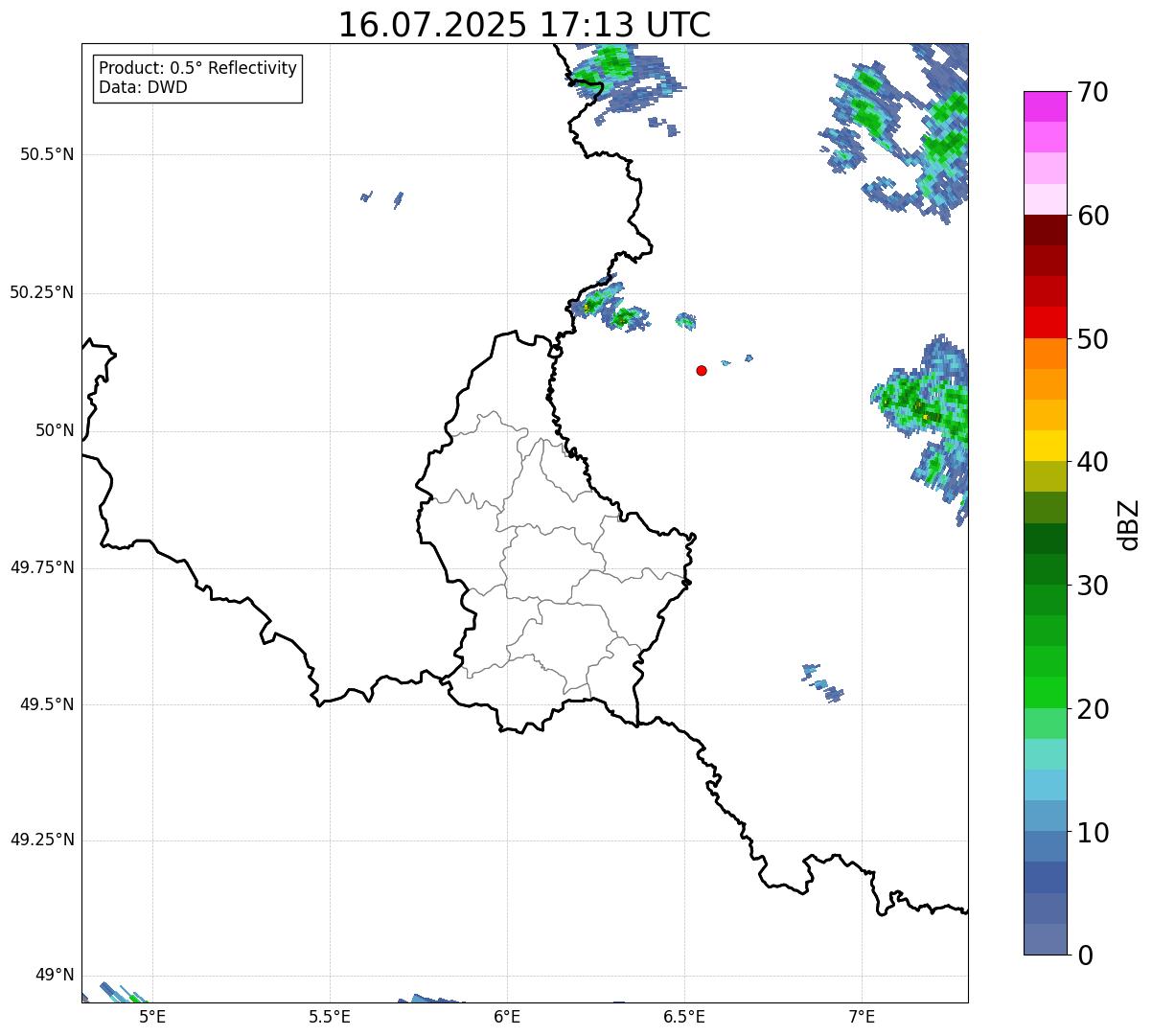Image resolution: width=1152 pixels, height=1036 pixels.
Task: Click the 70 colorbar tick label
Action: click(1093, 92)
